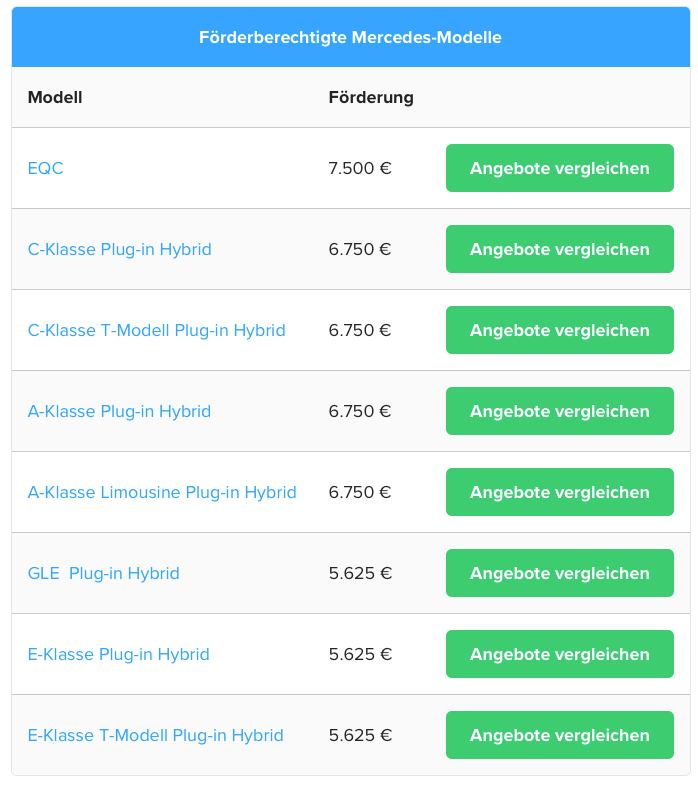The height and width of the screenshot is (785, 698).
Task: Click Angebote vergleichen for the A-Klasse Plug-in Hybrid
Action: [x=560, y=412]
